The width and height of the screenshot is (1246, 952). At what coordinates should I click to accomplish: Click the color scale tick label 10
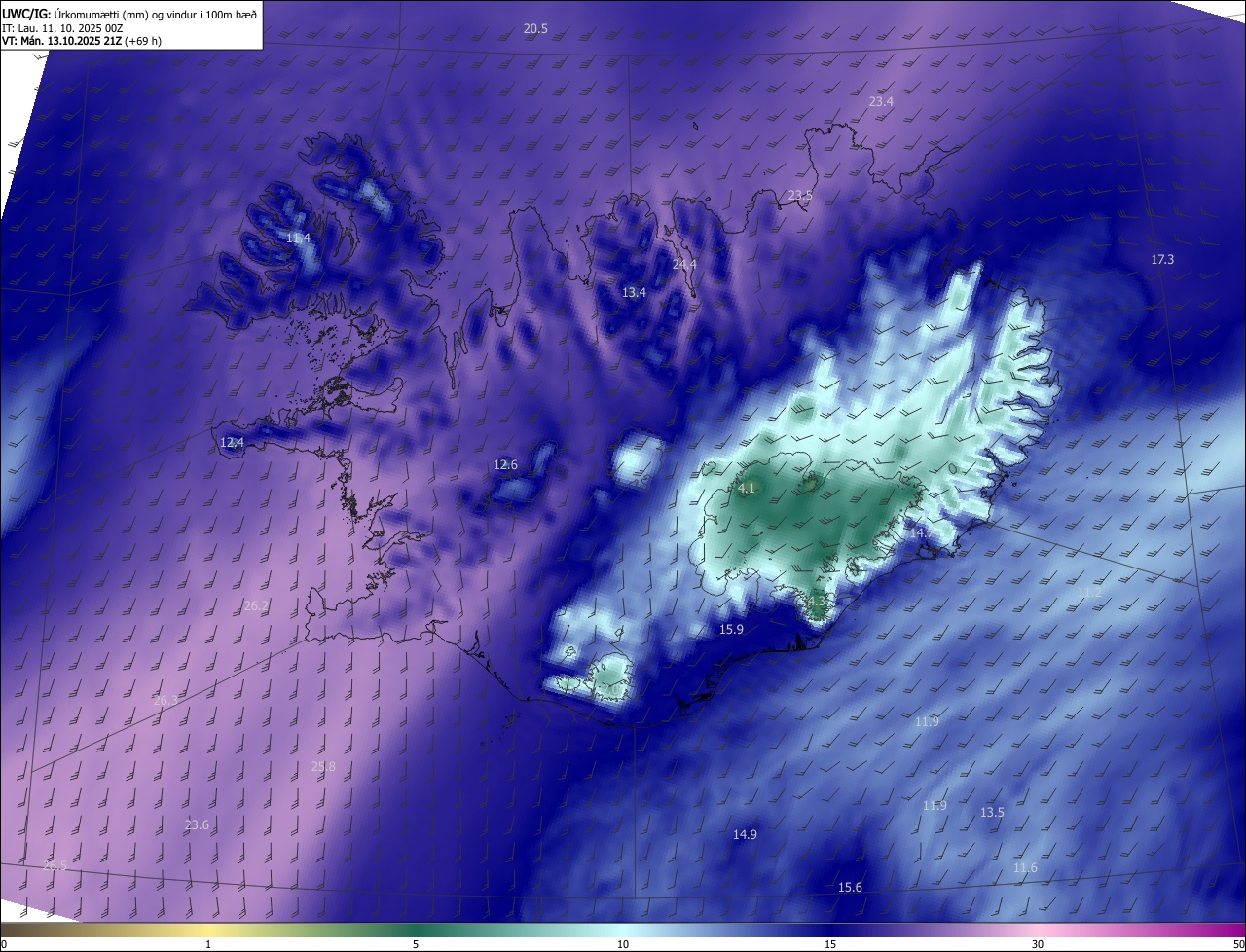click(x=623, y=944)
